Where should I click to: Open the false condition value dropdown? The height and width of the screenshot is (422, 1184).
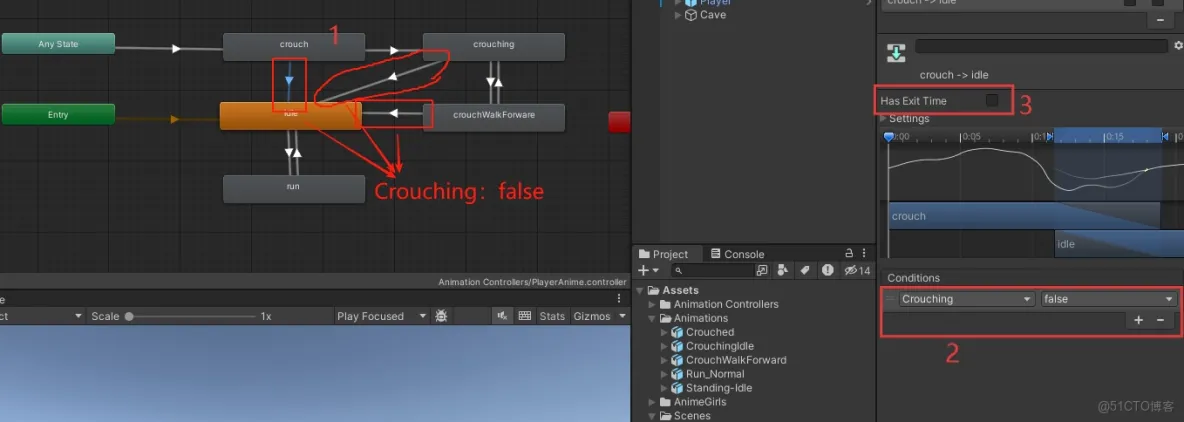1108,299
